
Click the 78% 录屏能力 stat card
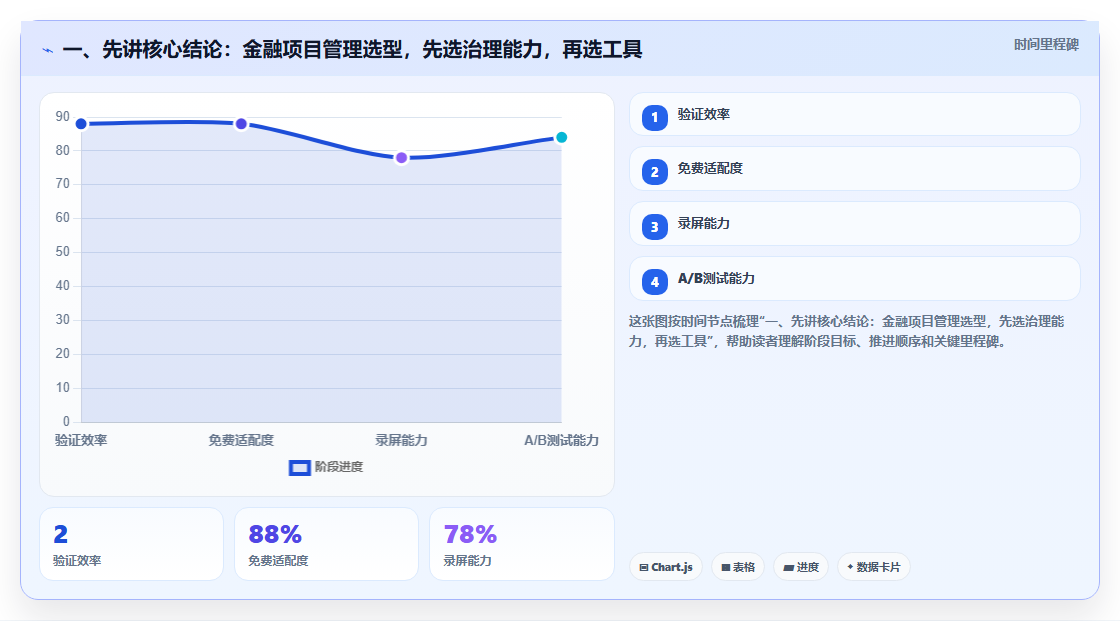[521, 545]
